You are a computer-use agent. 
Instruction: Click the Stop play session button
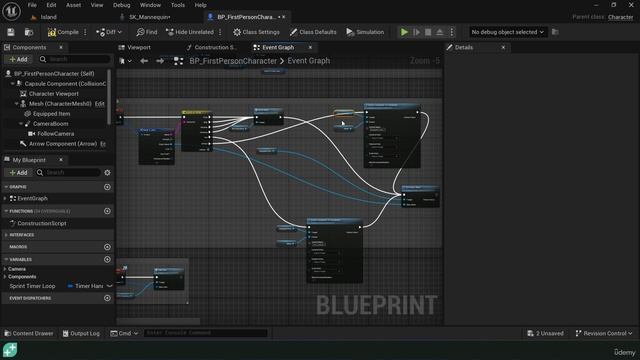428,32
